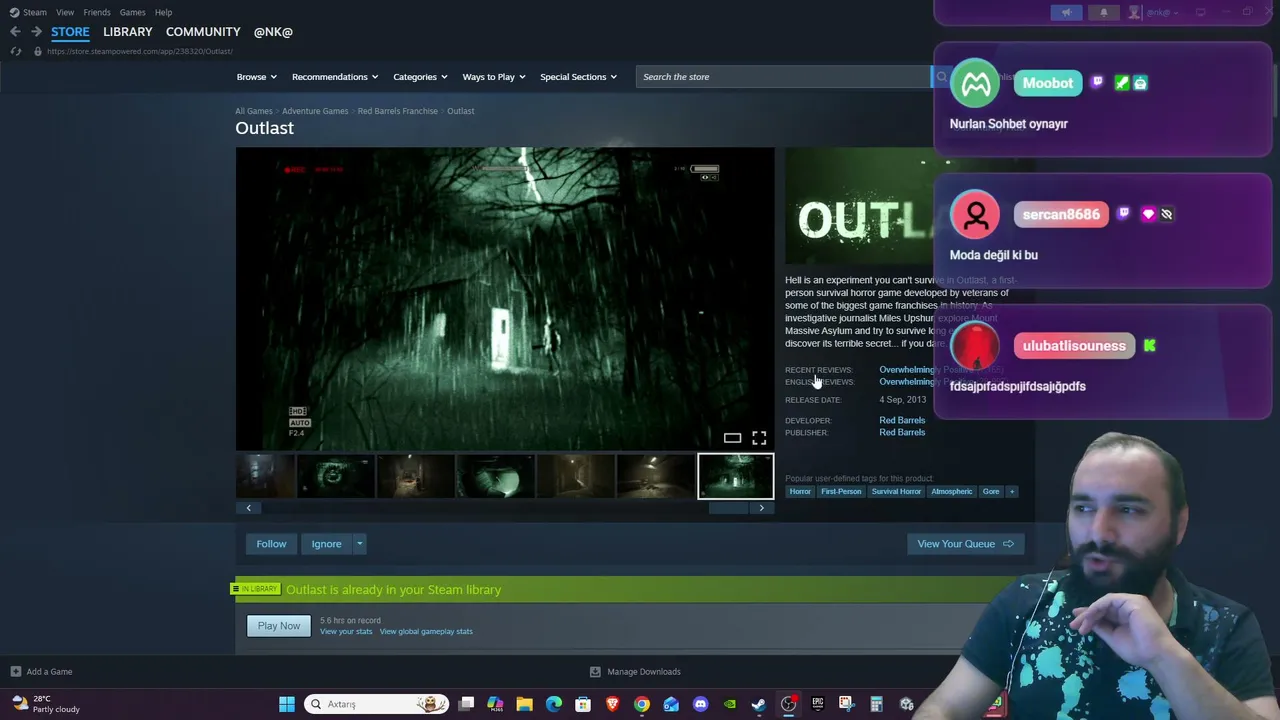Open Steam from the taskbar
The height and width of the screenshot is (720, 1280).
(759, 704)
